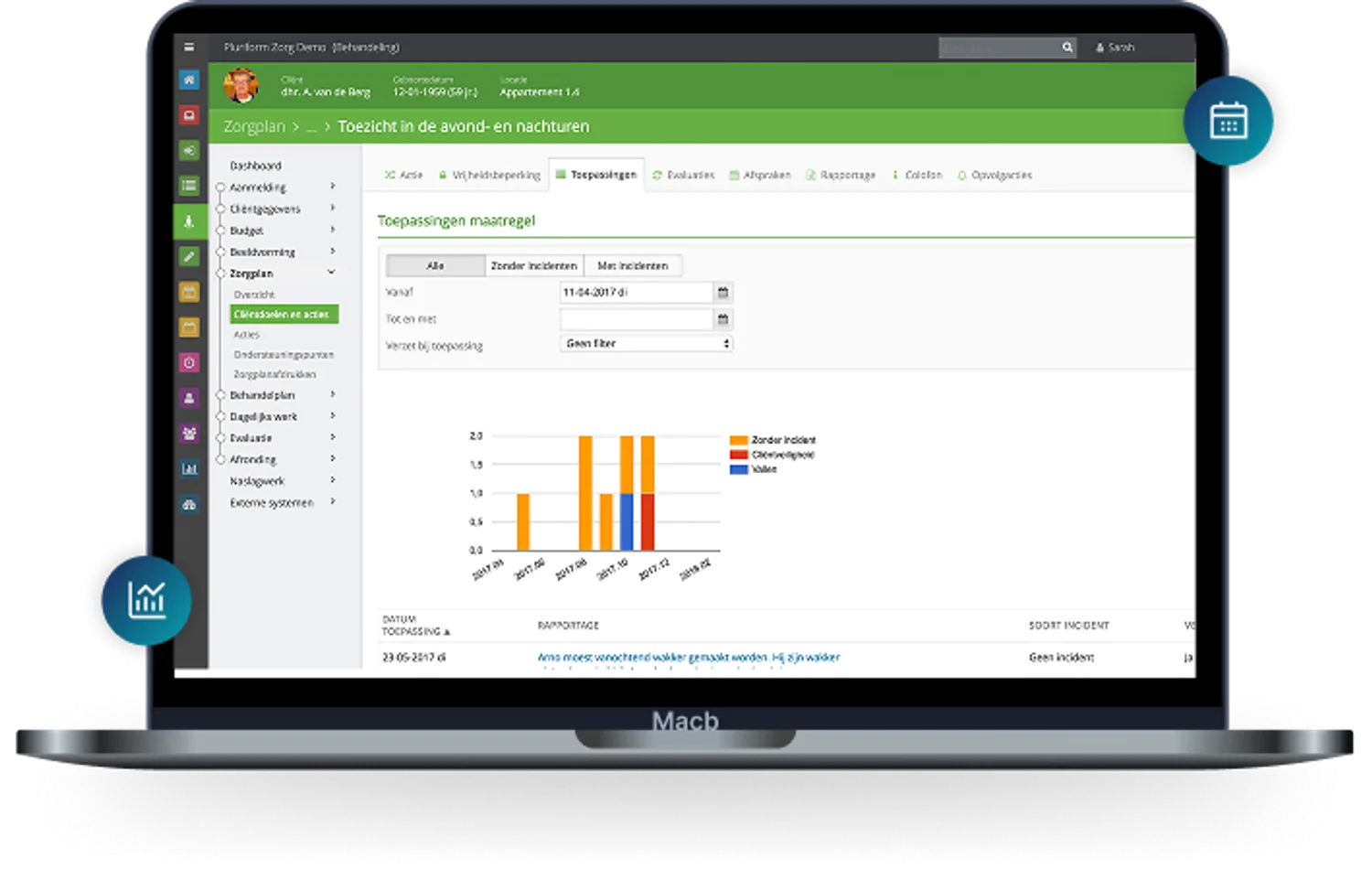
Task: Switch filter to Met incidenten
Action: tap(633, 266)
